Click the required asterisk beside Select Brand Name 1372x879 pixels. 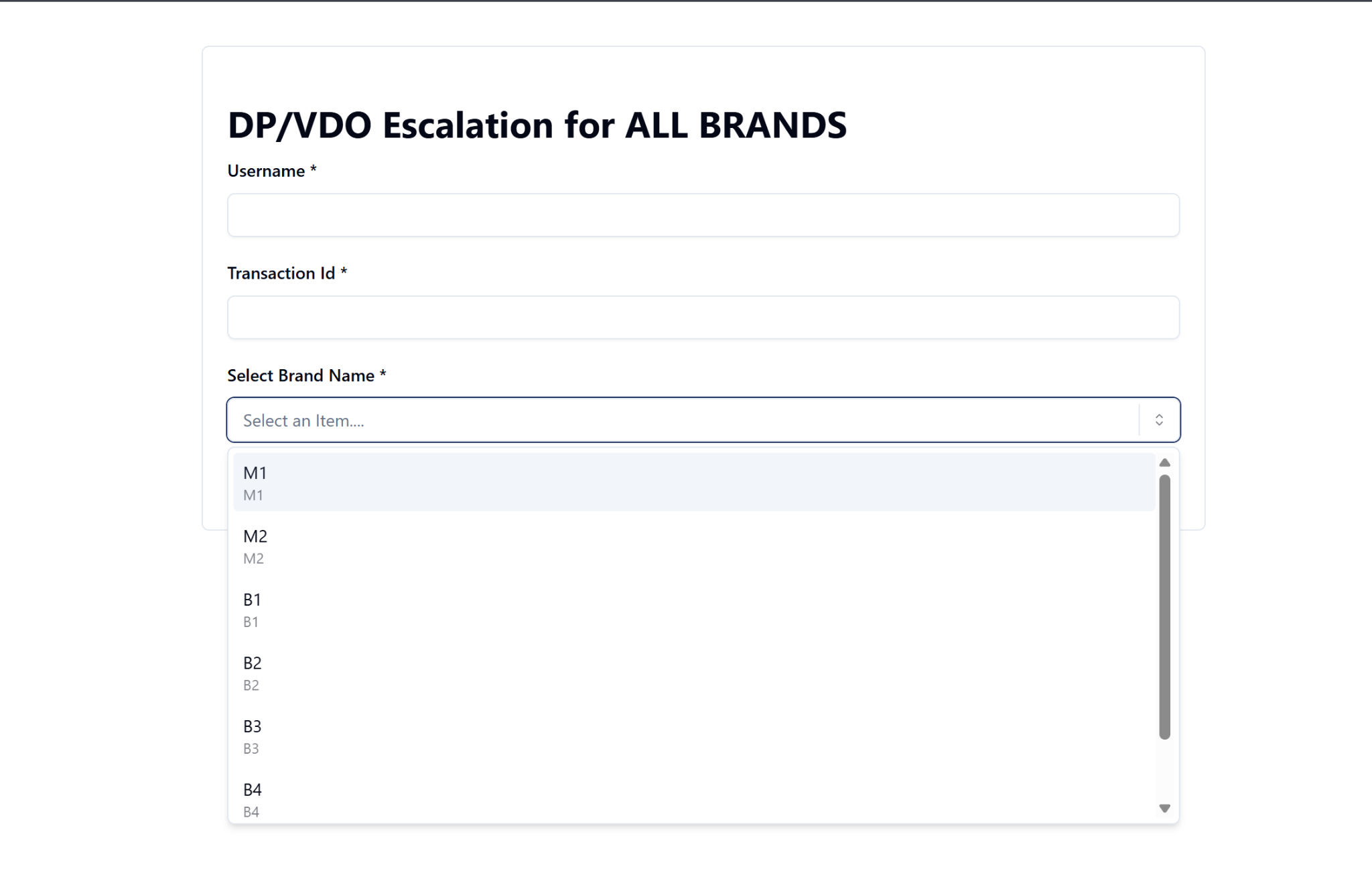pyautogui.click(x=383, y=375)
